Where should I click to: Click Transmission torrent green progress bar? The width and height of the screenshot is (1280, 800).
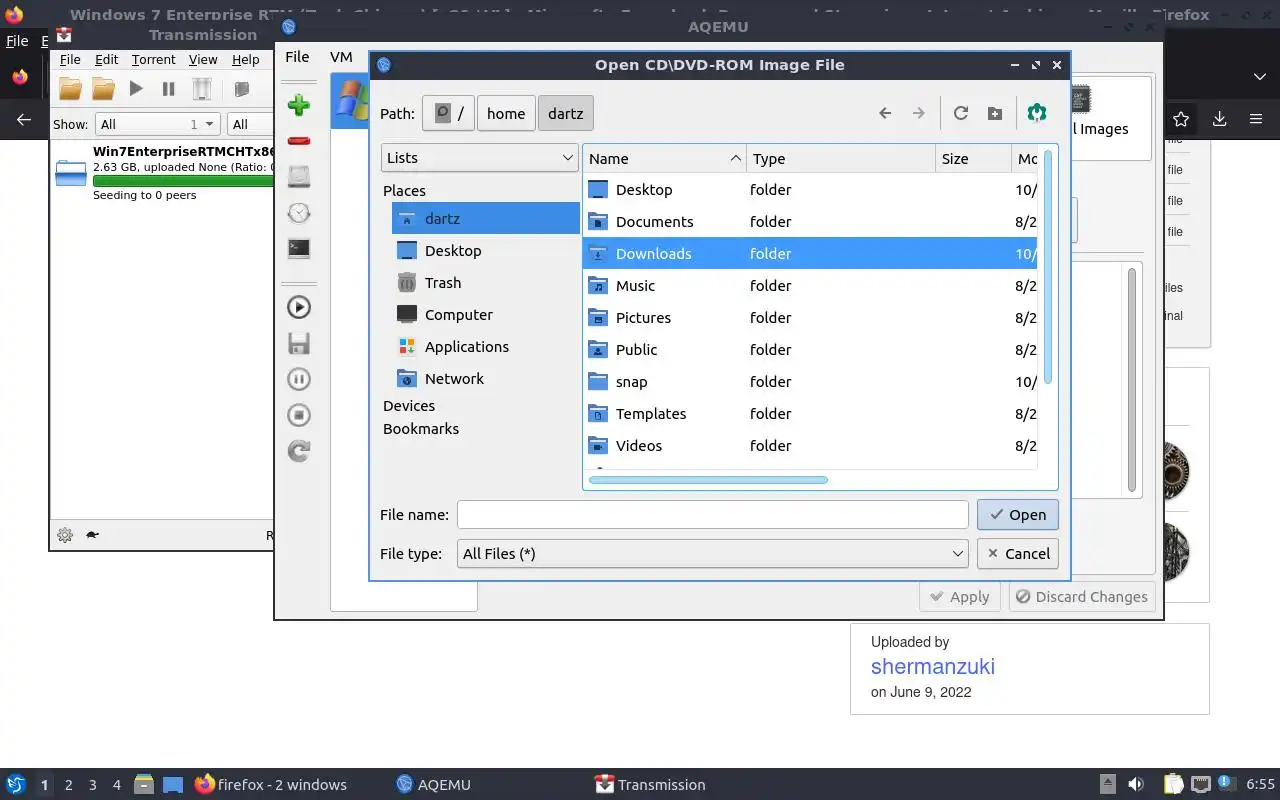pos(183,181)
